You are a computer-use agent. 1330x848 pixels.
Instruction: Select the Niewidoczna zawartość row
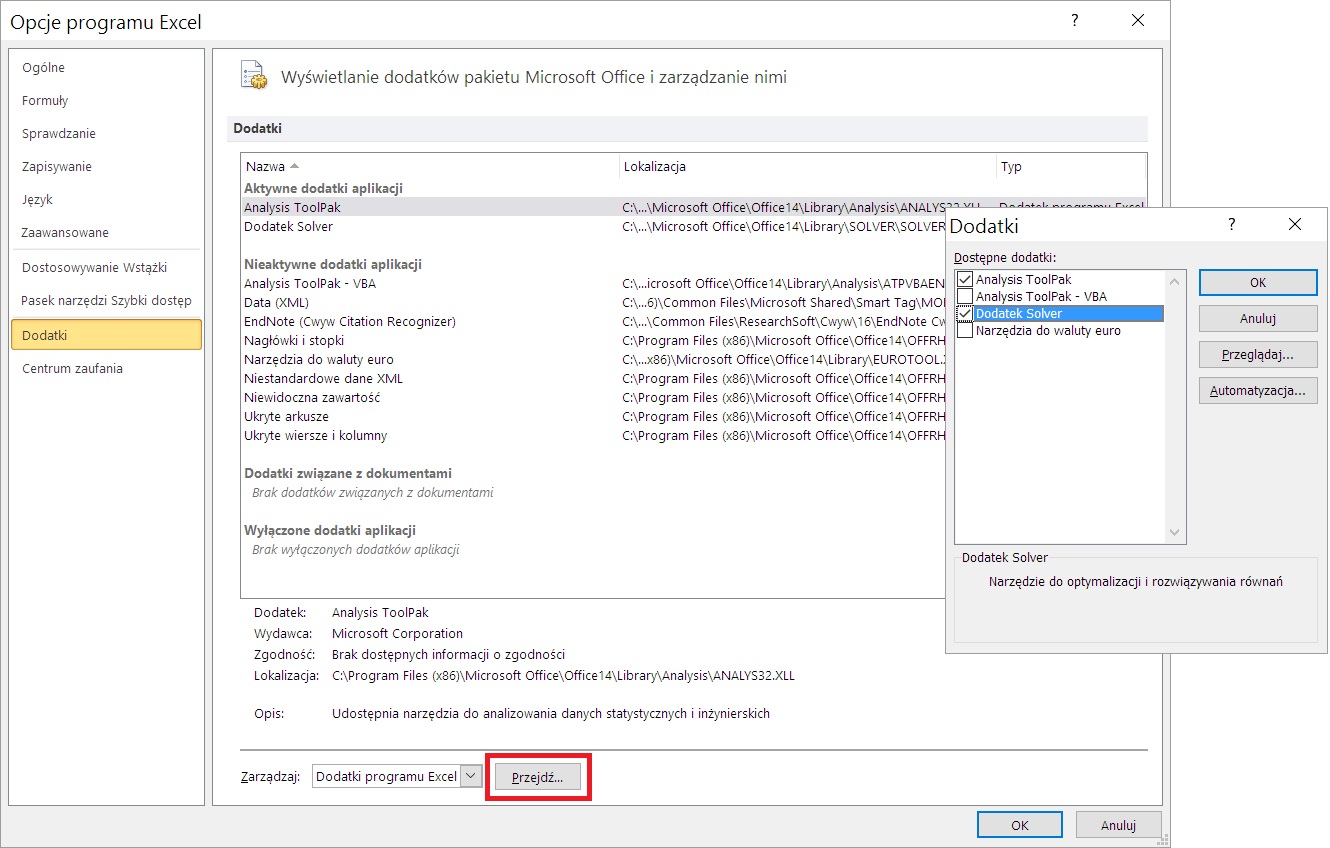[594, 397]
